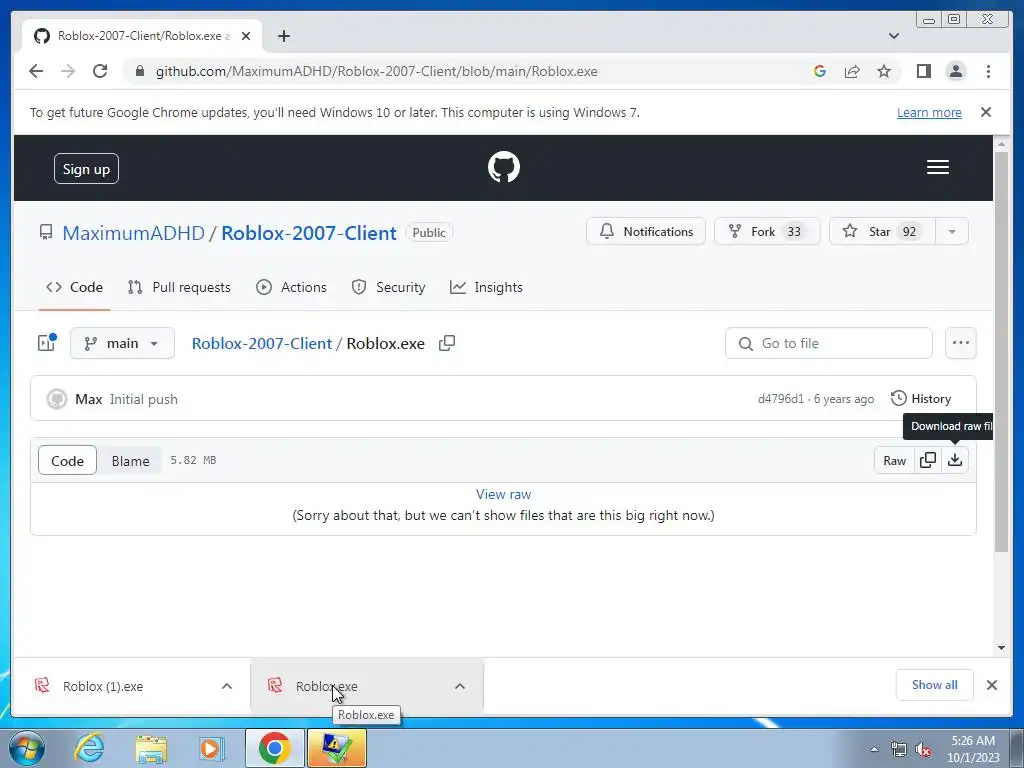1024x768 pixels.
Task: Click the Notifications button
Action: [x=646, y=232]
